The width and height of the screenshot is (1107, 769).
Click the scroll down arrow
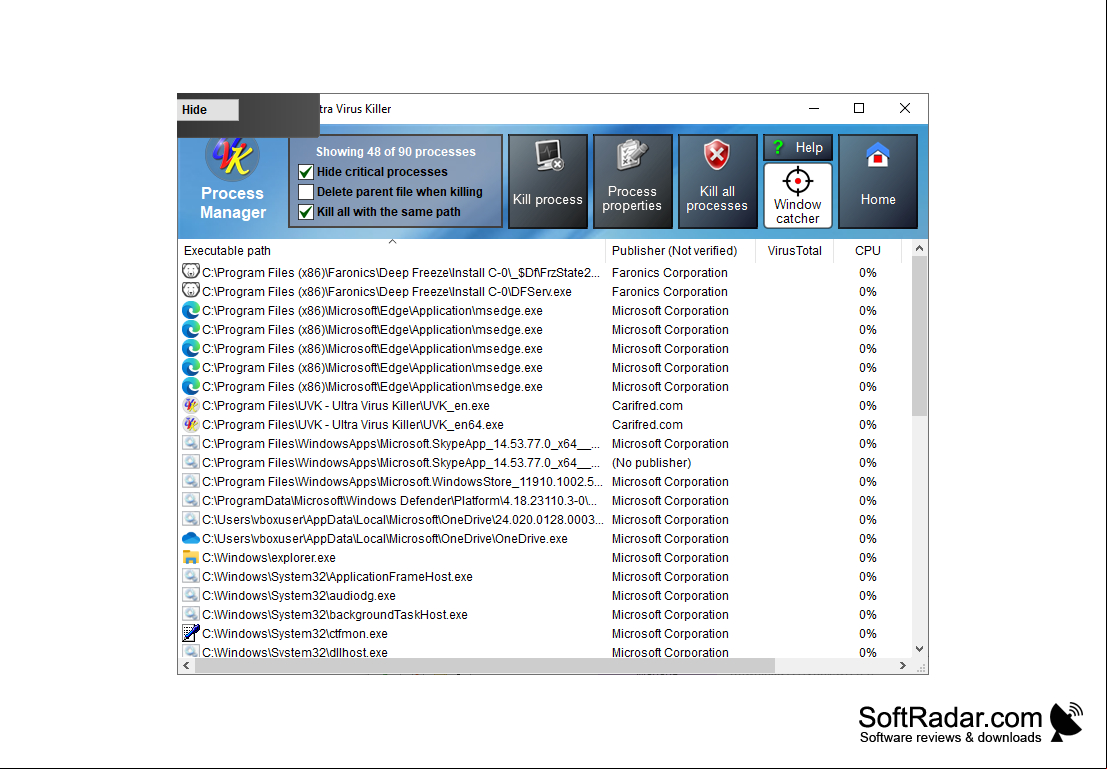[x=918, y=649]
